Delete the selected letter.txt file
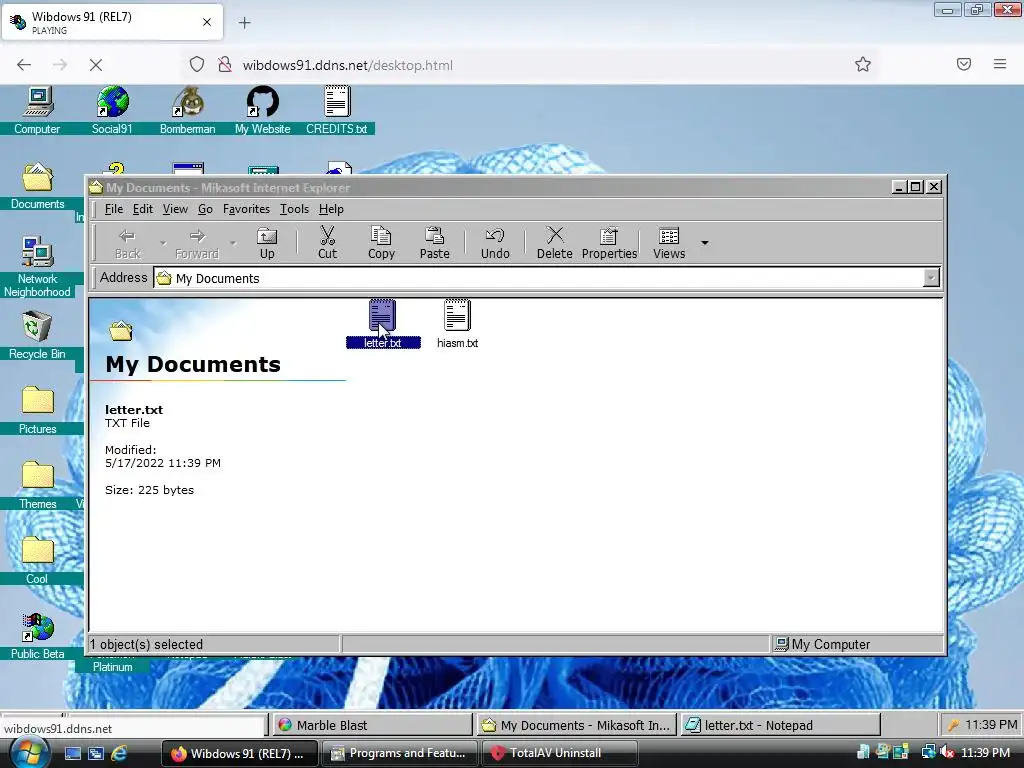1024x768 pixels. [554, 243]
